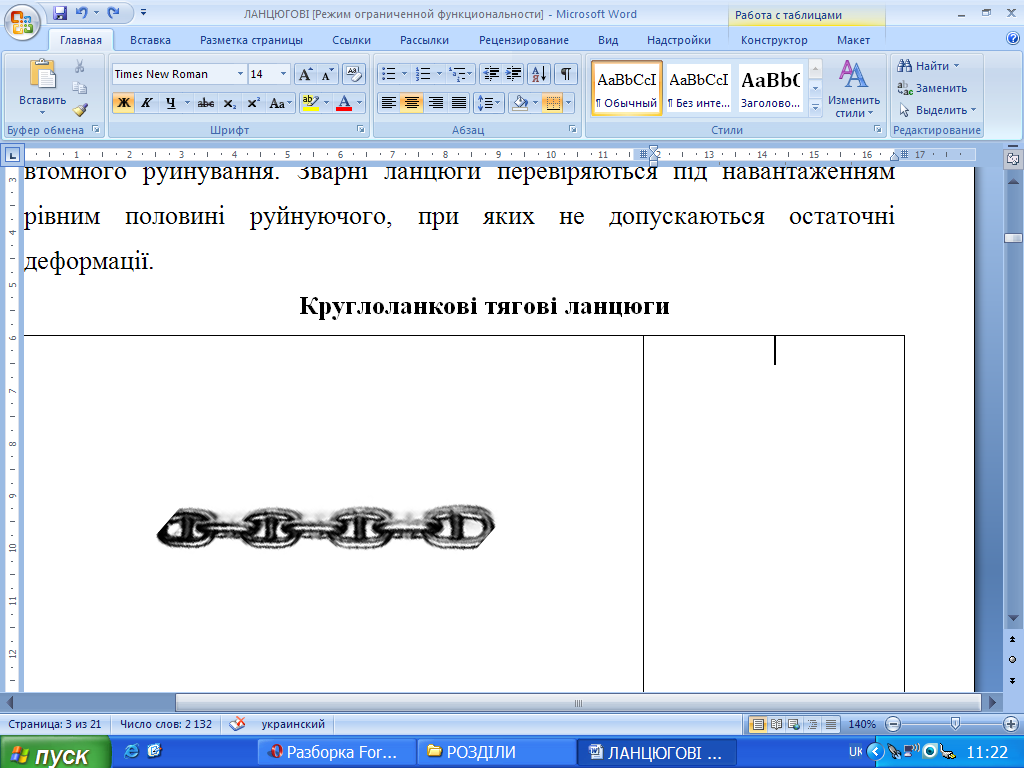Open the font size dropdown showing 14
Viewport: 1024px width, 768px height.
click(x=283, y=74)
